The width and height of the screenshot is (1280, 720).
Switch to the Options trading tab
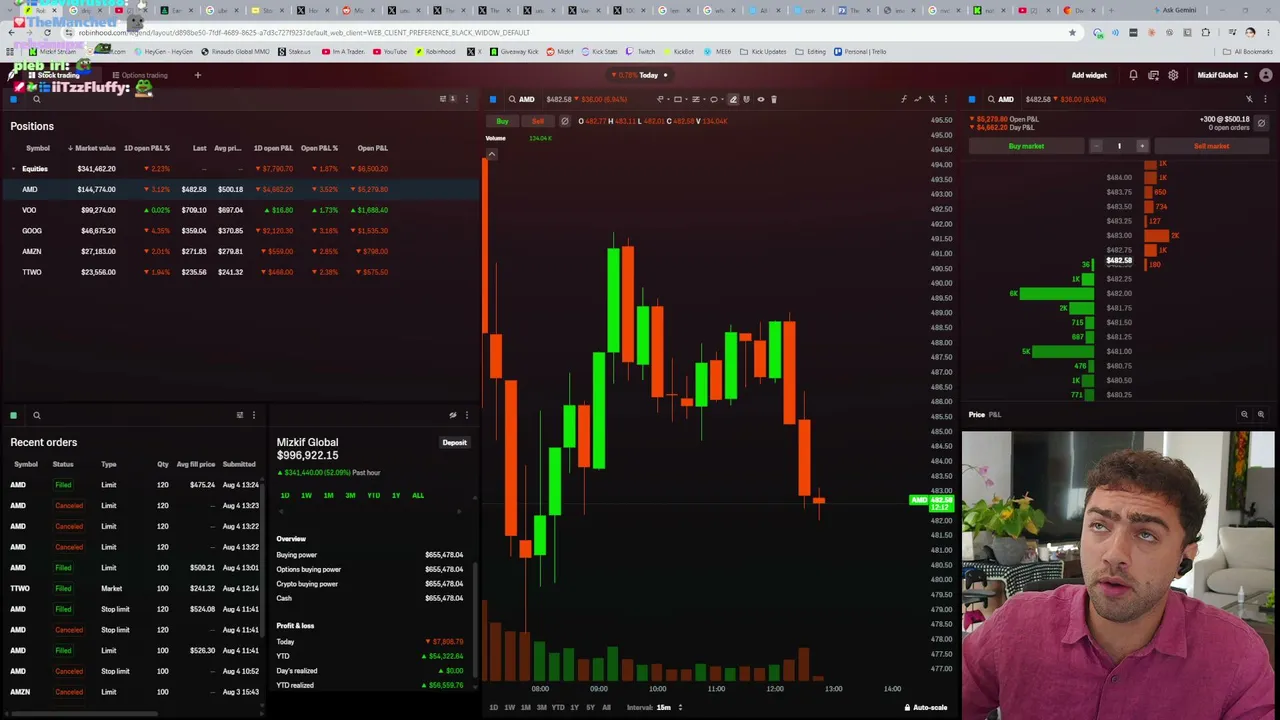[x=139, y=75]
